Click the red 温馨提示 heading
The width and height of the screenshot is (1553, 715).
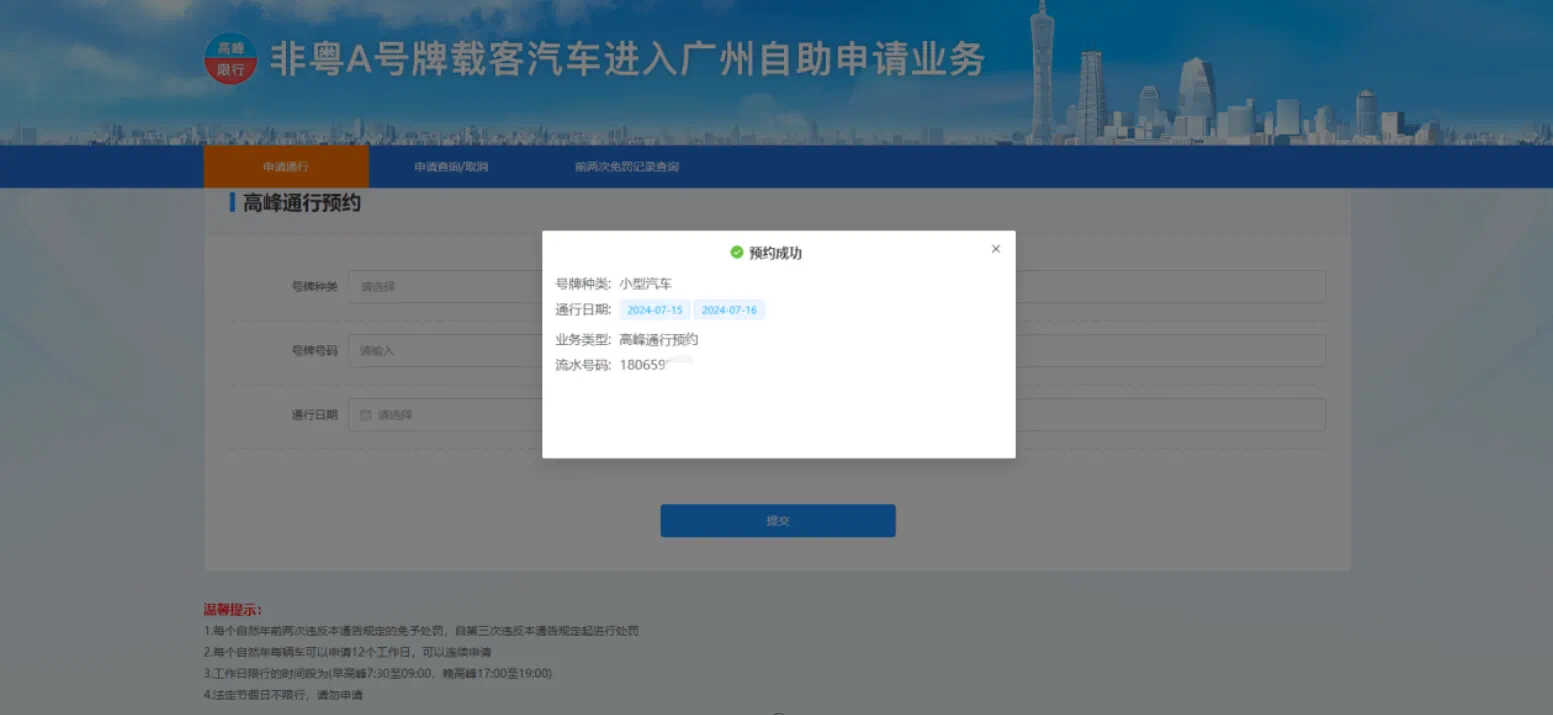[233, 609]
